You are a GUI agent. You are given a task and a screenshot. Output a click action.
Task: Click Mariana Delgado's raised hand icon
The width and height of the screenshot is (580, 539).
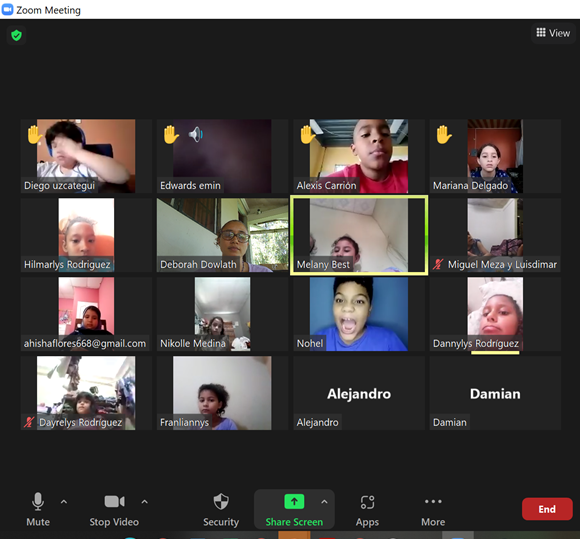(444, 134)
